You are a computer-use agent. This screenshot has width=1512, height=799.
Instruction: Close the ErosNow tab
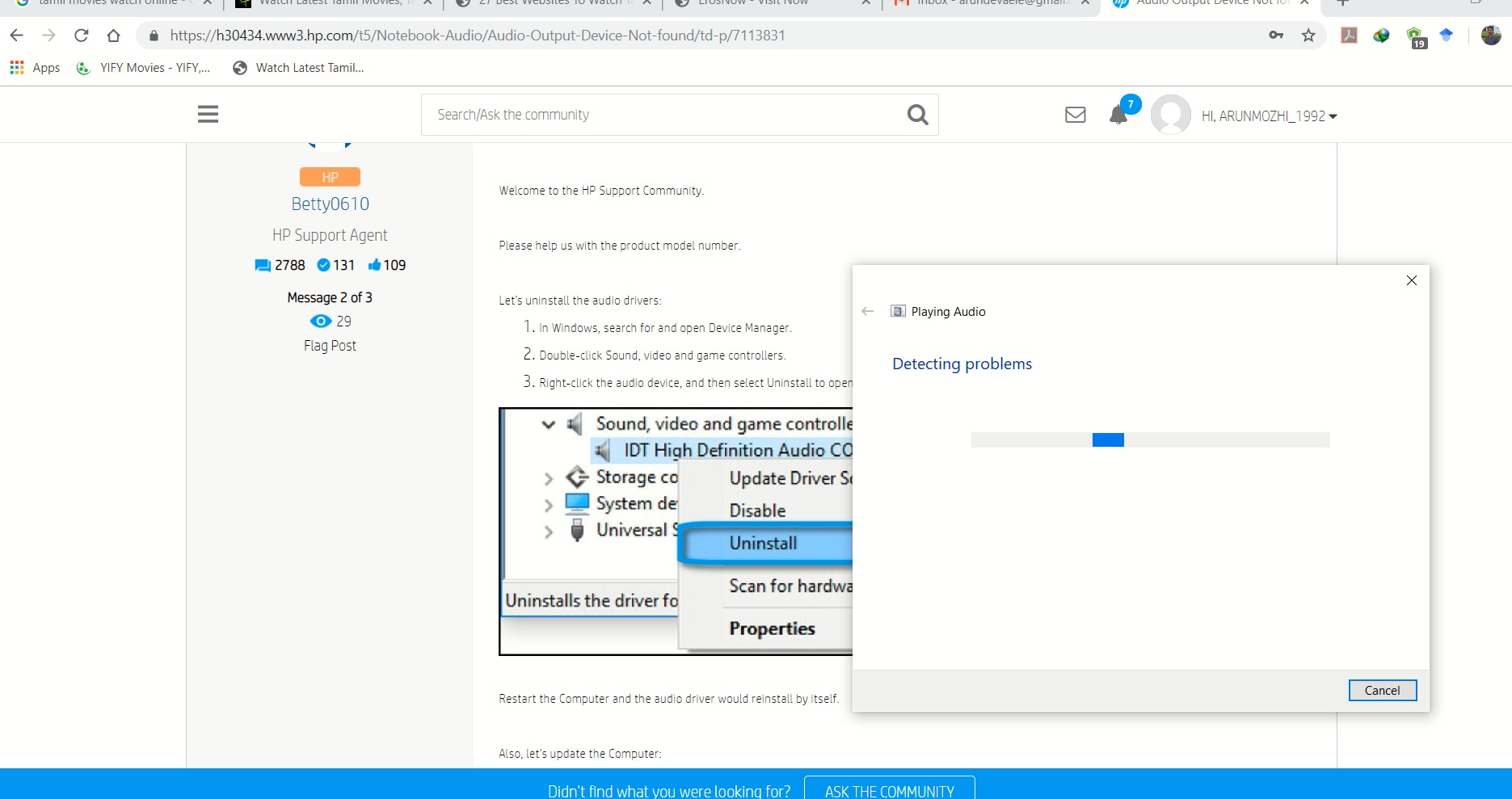[x=866, y=2]
